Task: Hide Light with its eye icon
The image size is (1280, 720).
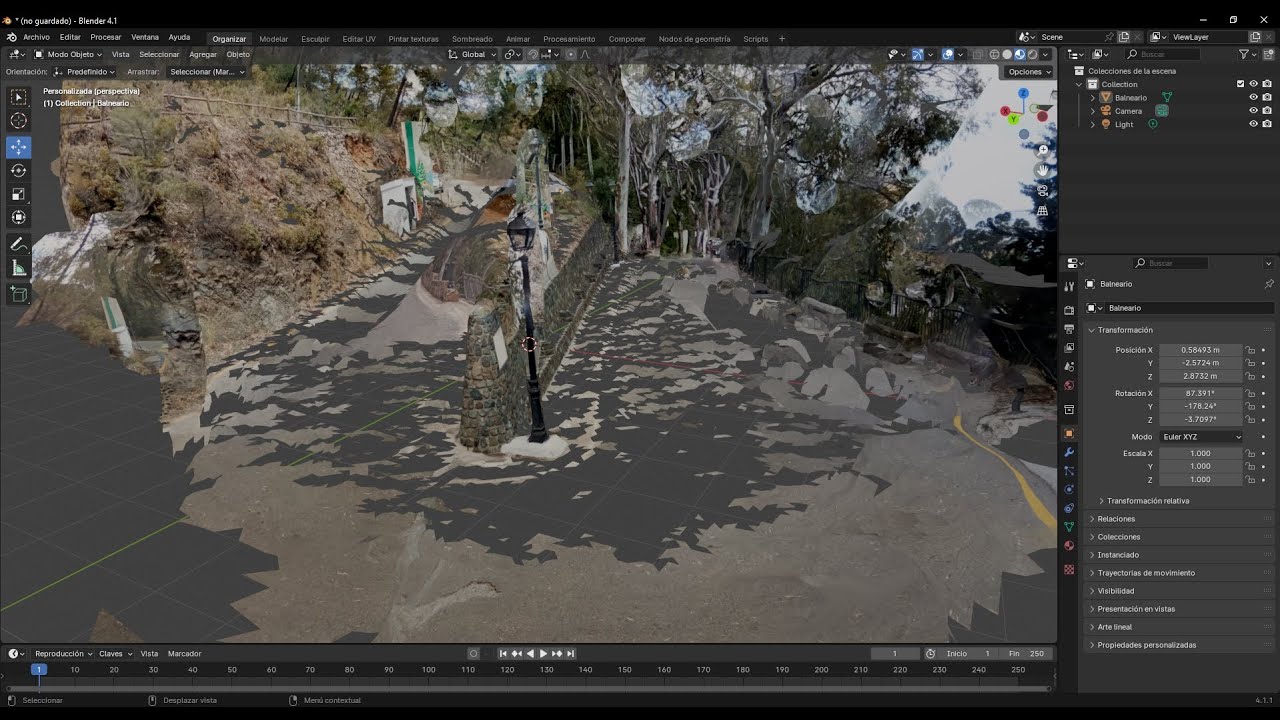Action: click(x=1253, y=124)
